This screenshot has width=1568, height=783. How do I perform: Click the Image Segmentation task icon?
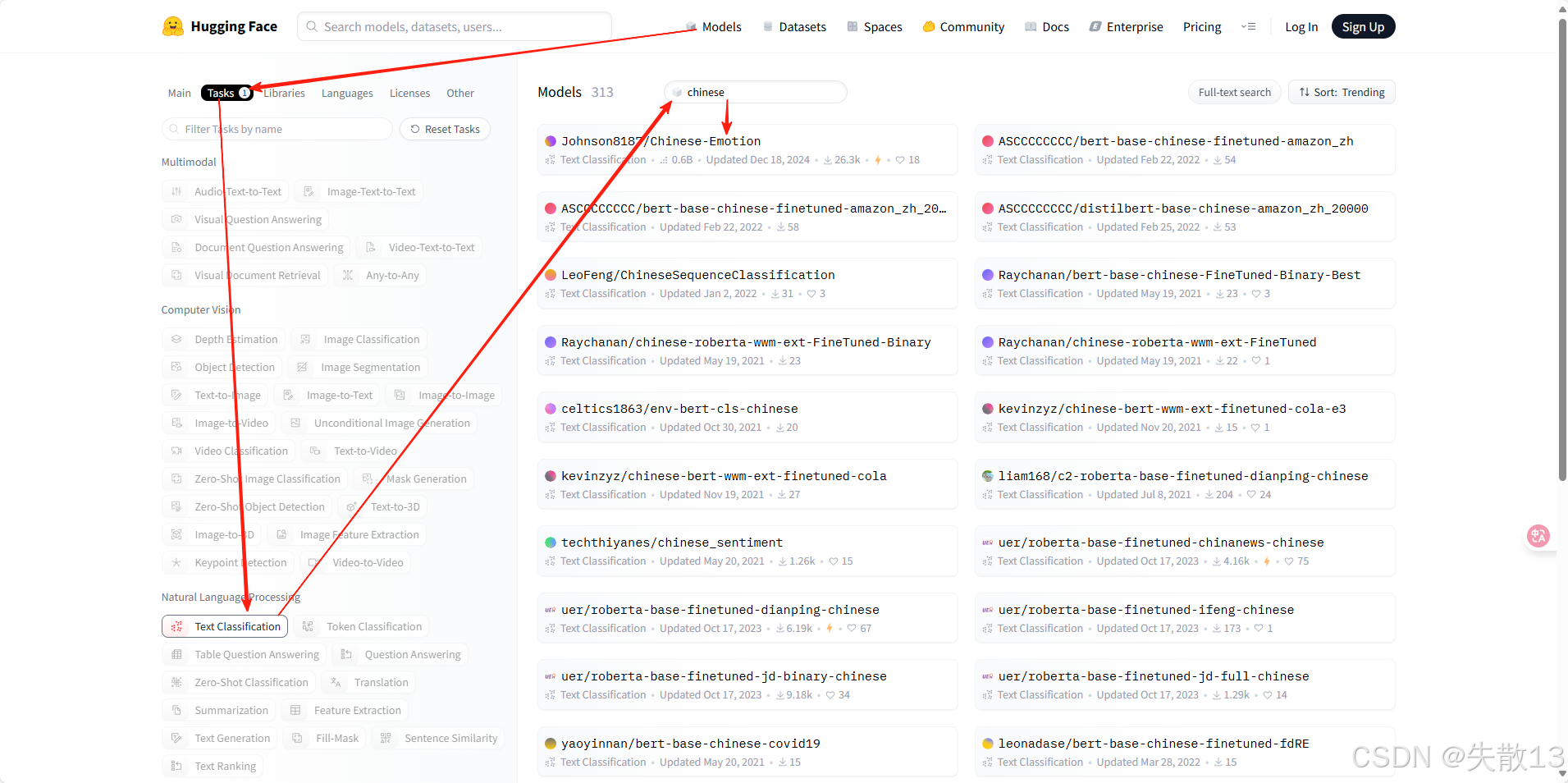(303, 367)
